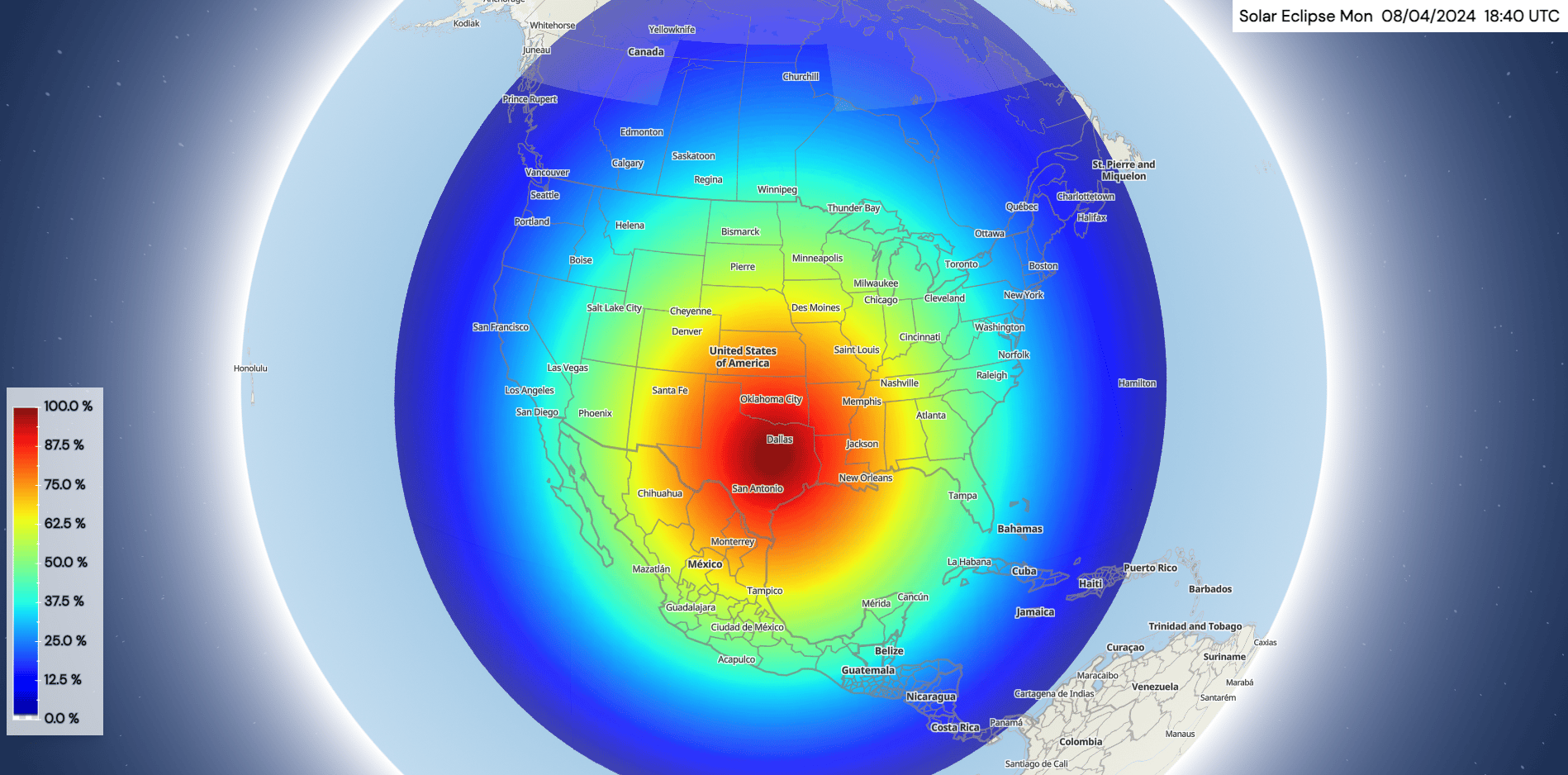Click the Churchill city label
Image resolution: width=1568 pixels, height=775 pixels.
click(801, 77)
